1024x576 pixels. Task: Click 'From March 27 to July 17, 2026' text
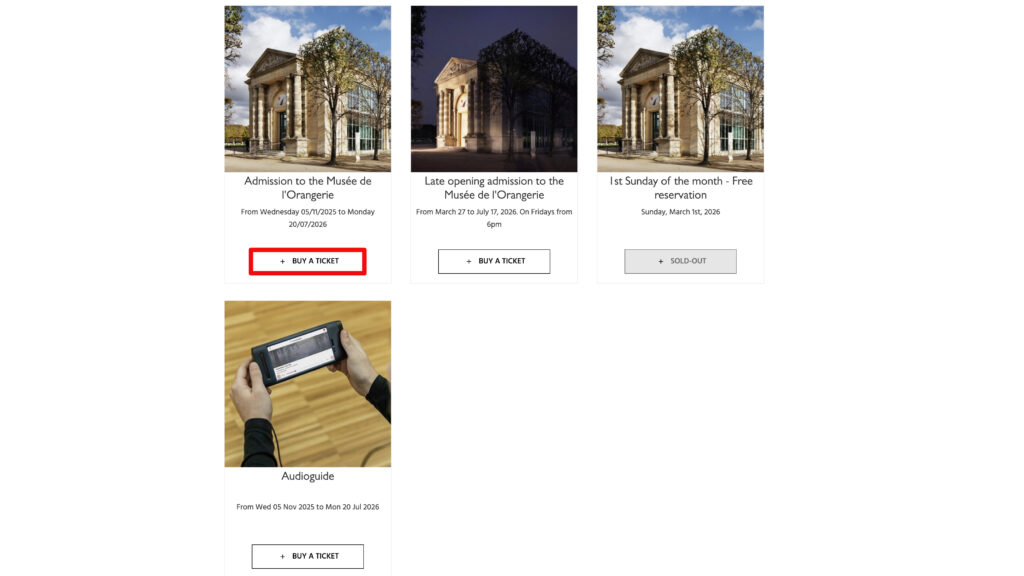[466, 212]
